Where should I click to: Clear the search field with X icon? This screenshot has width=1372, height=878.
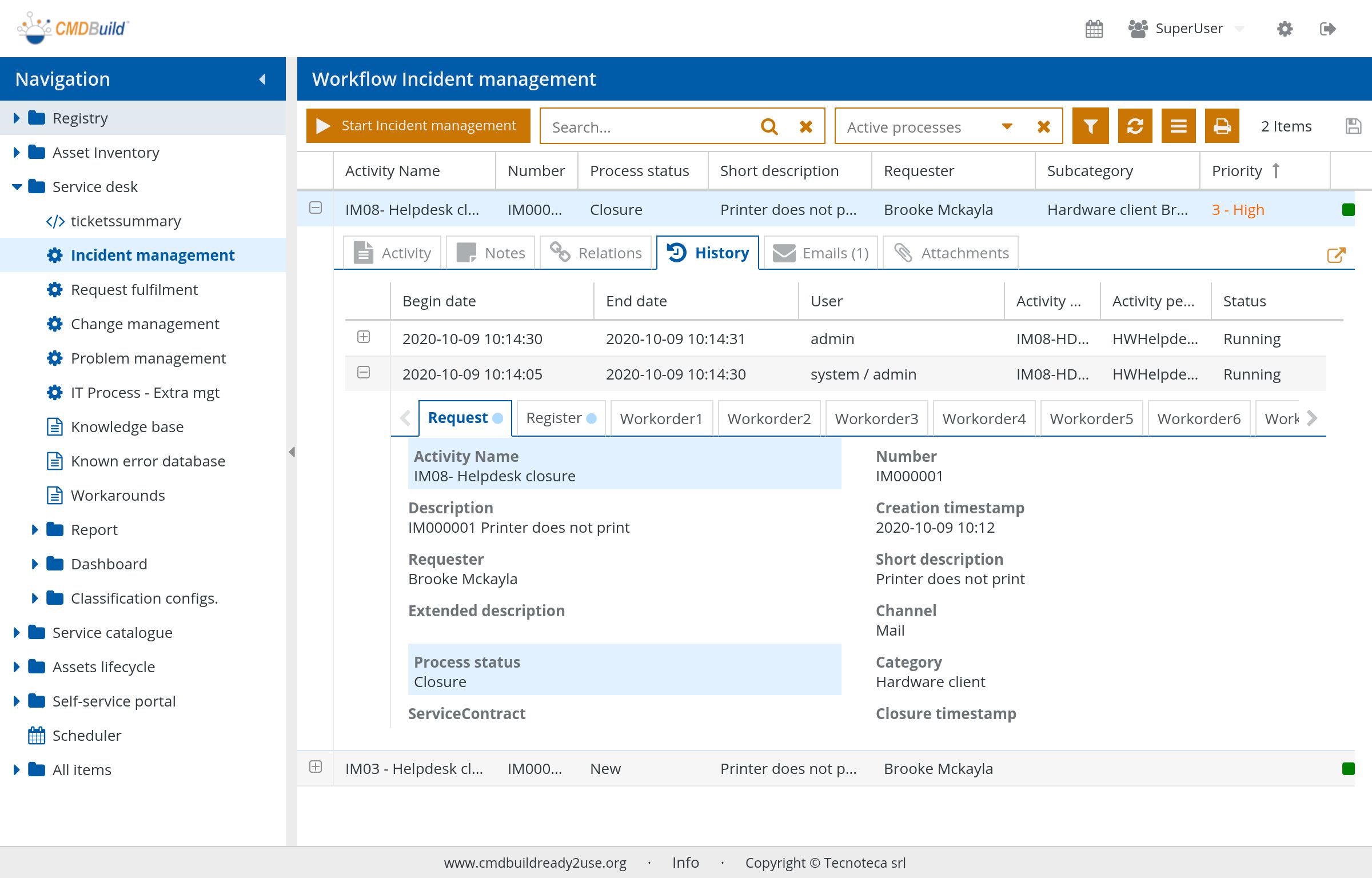(806, 126)
